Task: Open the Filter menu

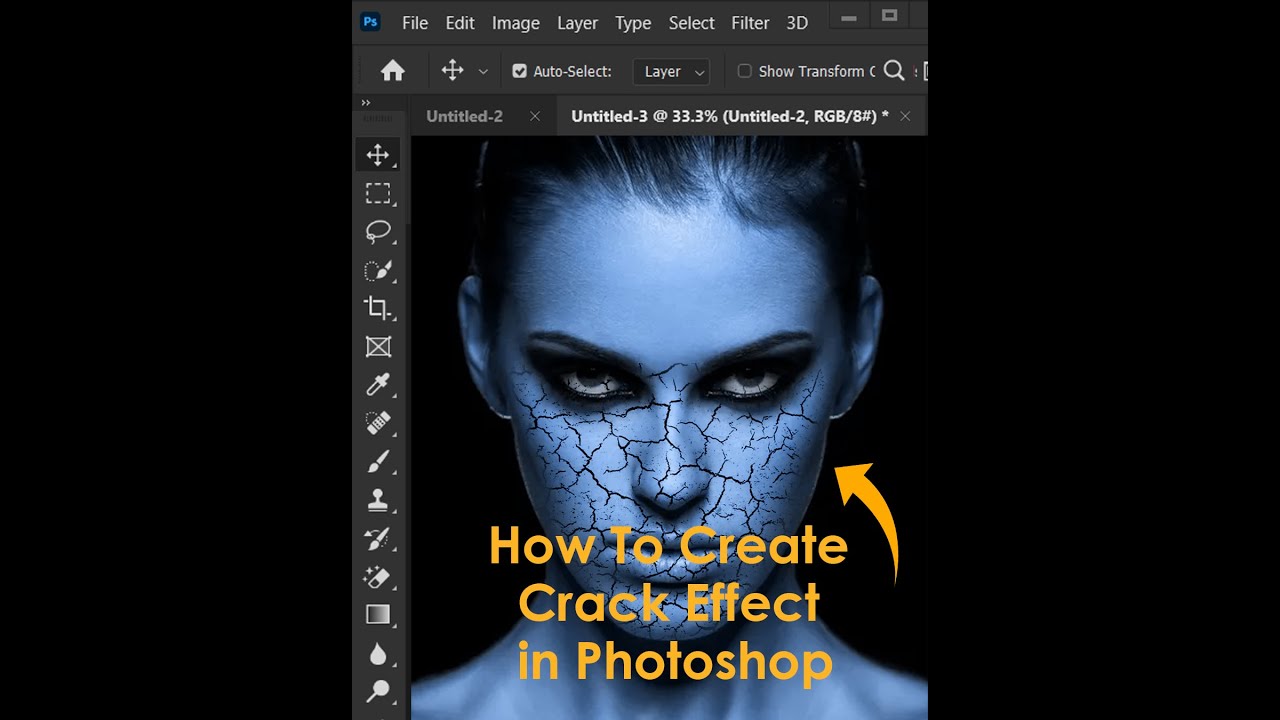Action: click(750, 23)
